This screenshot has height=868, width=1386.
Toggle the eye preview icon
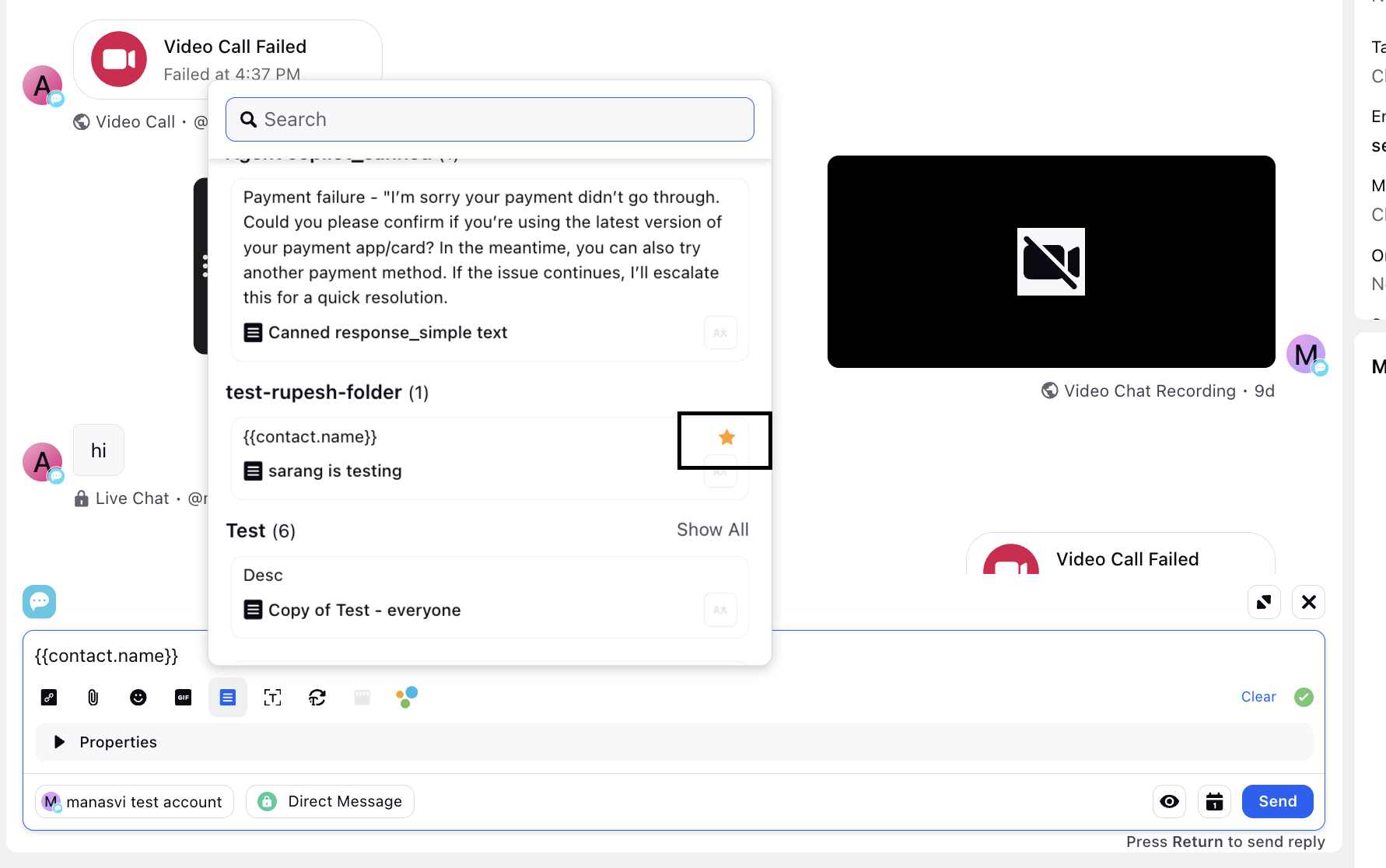click(x=1169, y=801)
